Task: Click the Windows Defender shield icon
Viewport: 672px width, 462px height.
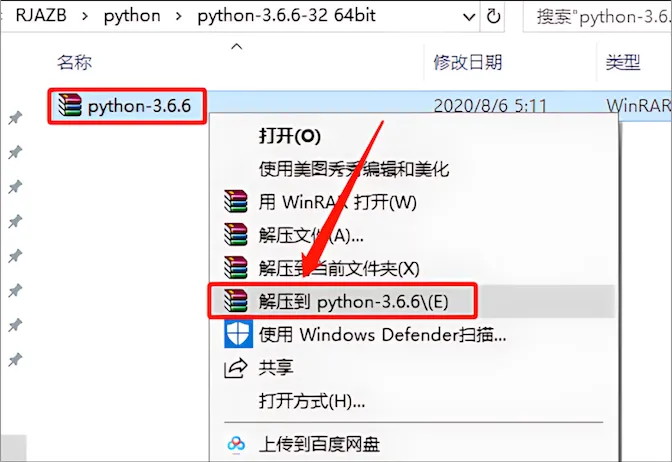Action: [238, 334]
